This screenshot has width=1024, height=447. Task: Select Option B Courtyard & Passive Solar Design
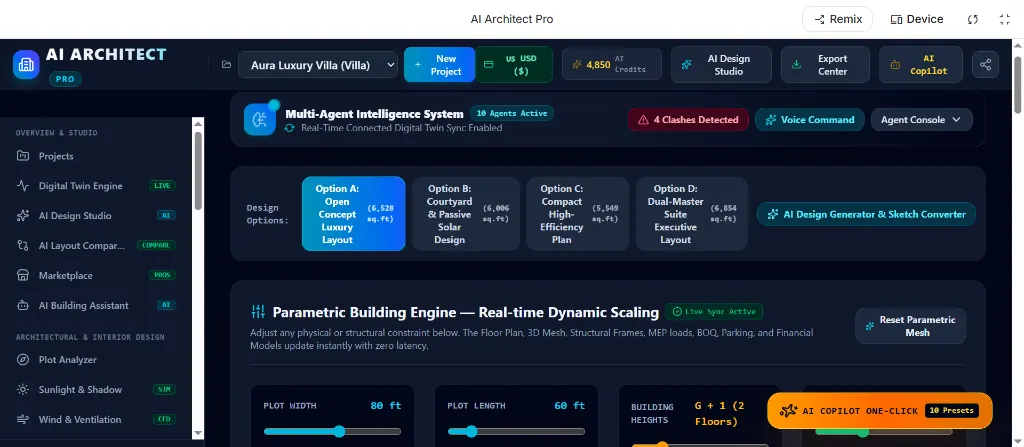pyautogui.click(x=466, y=214)
